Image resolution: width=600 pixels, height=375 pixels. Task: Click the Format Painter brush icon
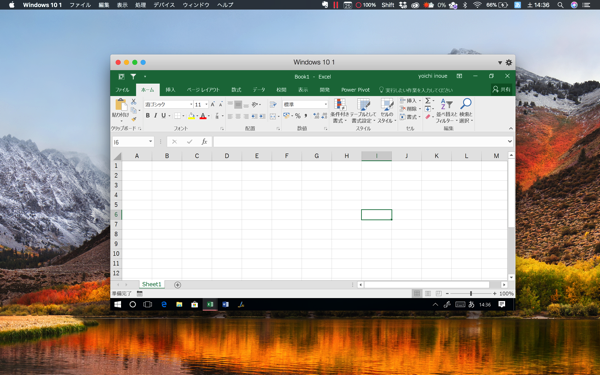point(134,119)
